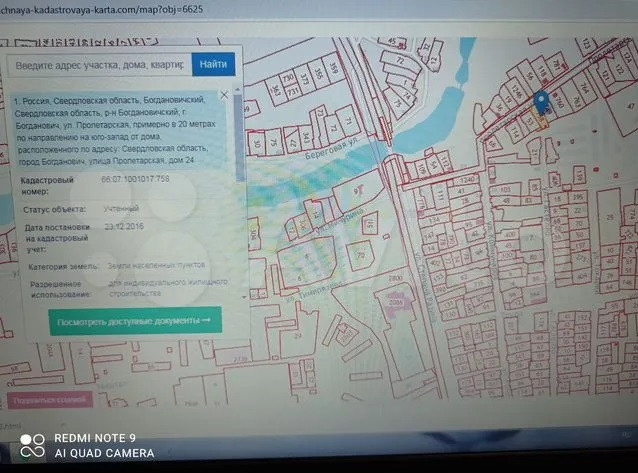Click the info panel scrollbar up arrow

[238, 90]
